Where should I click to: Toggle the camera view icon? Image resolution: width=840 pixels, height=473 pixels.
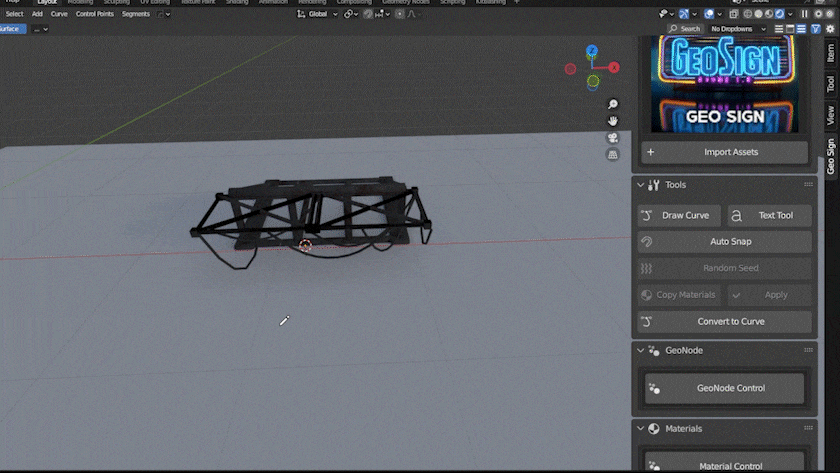point(613,138)
